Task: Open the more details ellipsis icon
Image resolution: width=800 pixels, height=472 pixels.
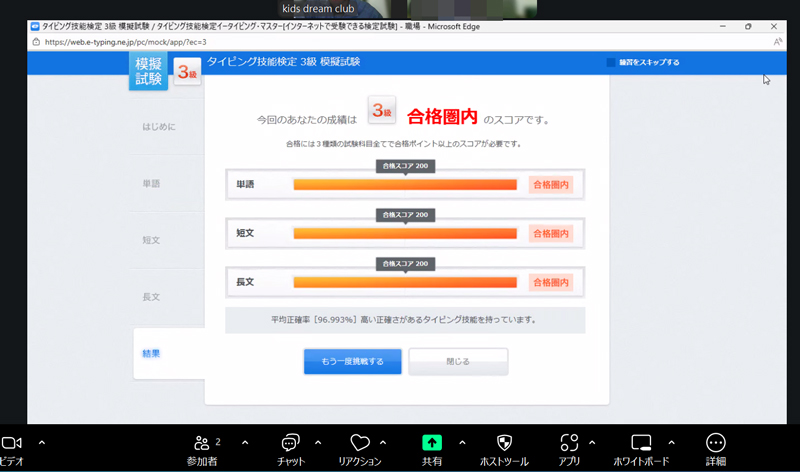Action: (715, 442)
